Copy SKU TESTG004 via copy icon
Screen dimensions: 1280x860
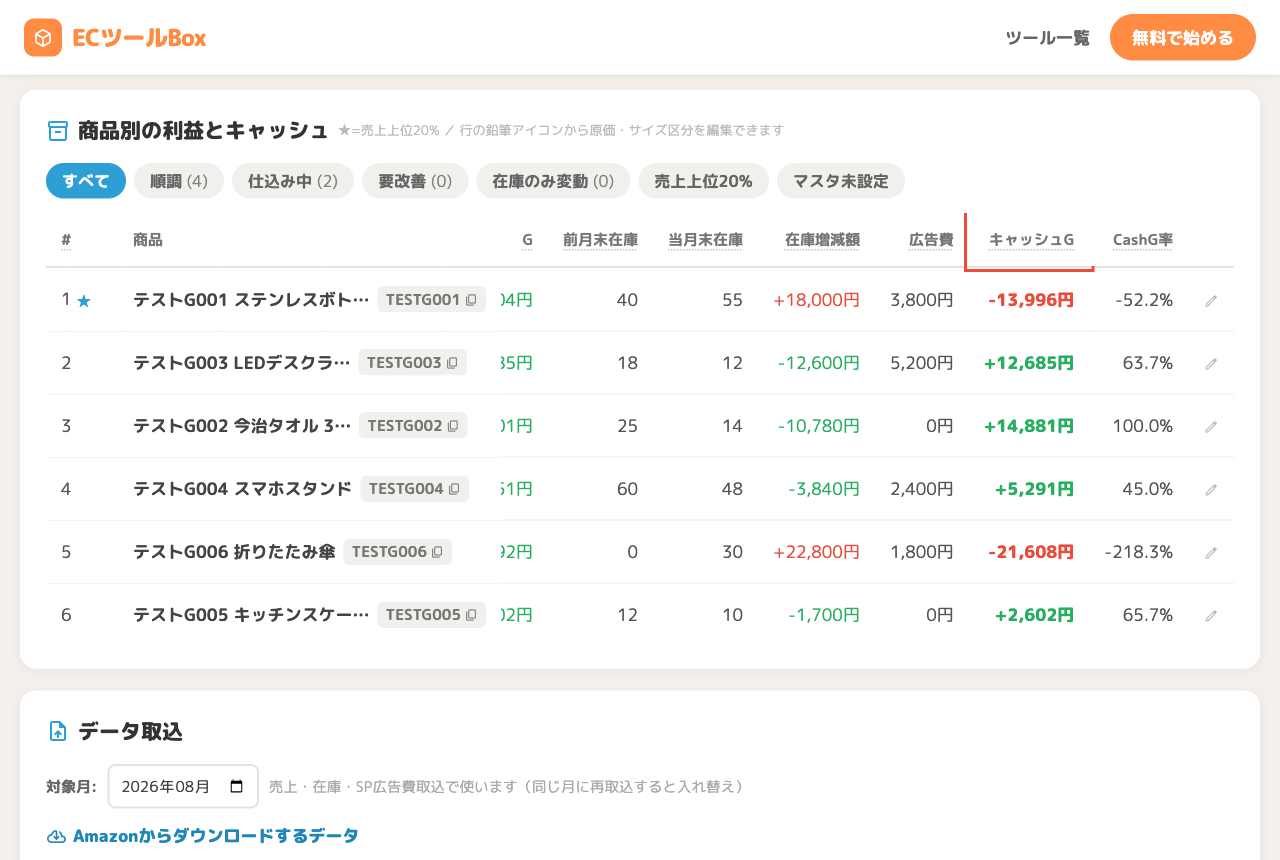coord(454,489)
